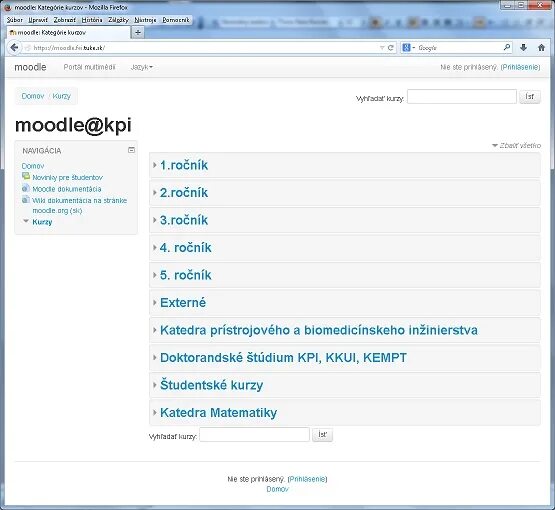Open the Záložky menu

tap(118, 20)
